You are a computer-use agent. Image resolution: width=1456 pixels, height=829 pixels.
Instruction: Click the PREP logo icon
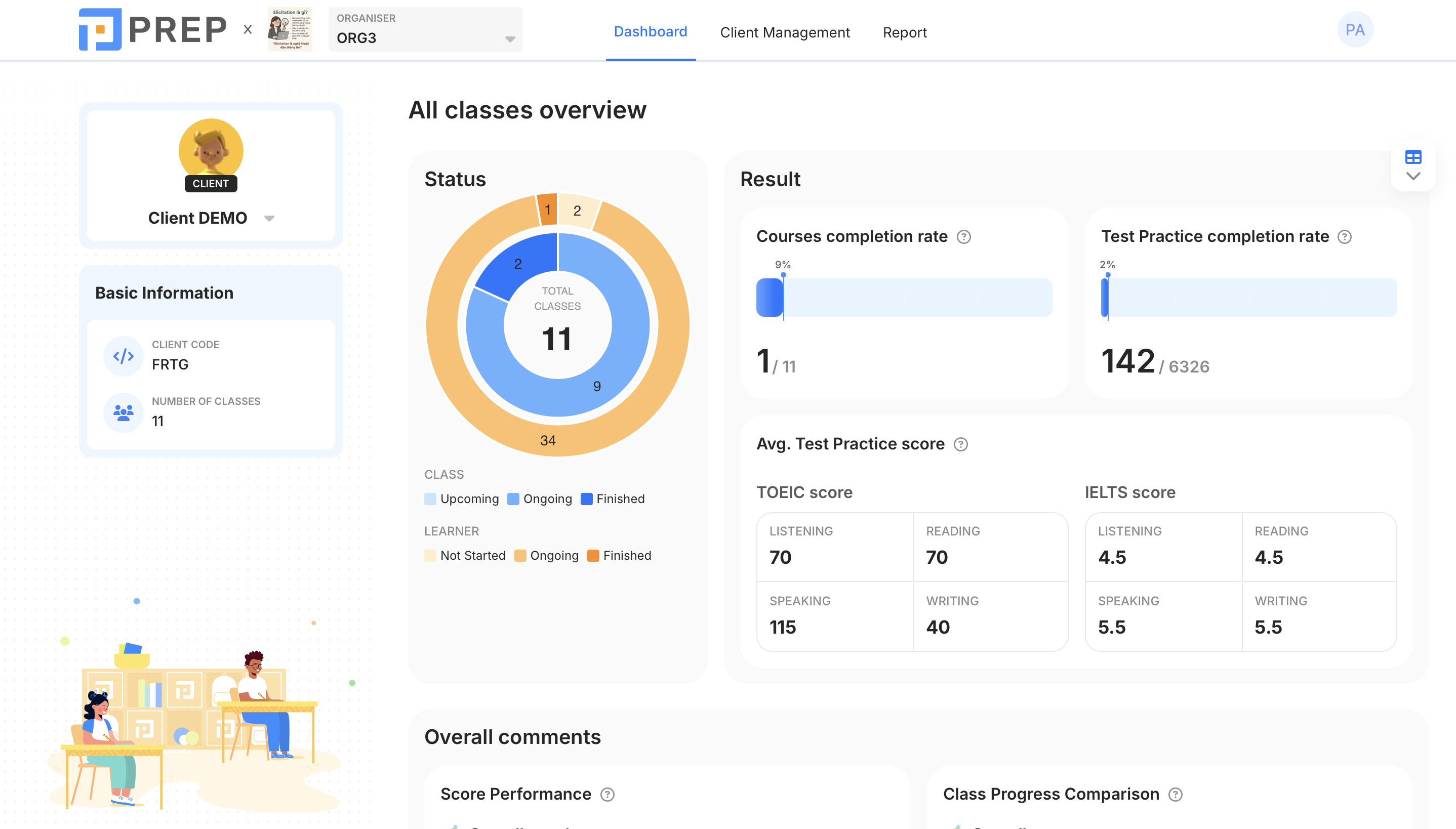click(100, 29)
